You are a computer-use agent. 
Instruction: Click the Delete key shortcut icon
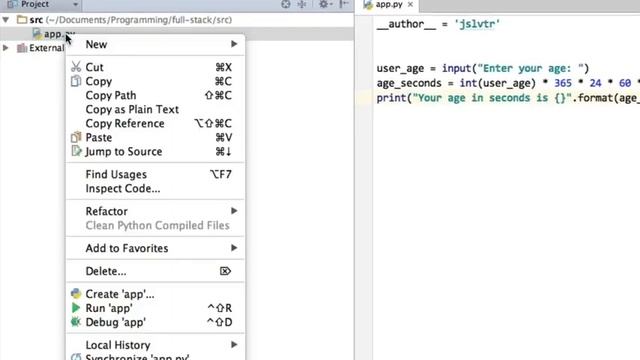pyautogui.click(x=225, y=271)
